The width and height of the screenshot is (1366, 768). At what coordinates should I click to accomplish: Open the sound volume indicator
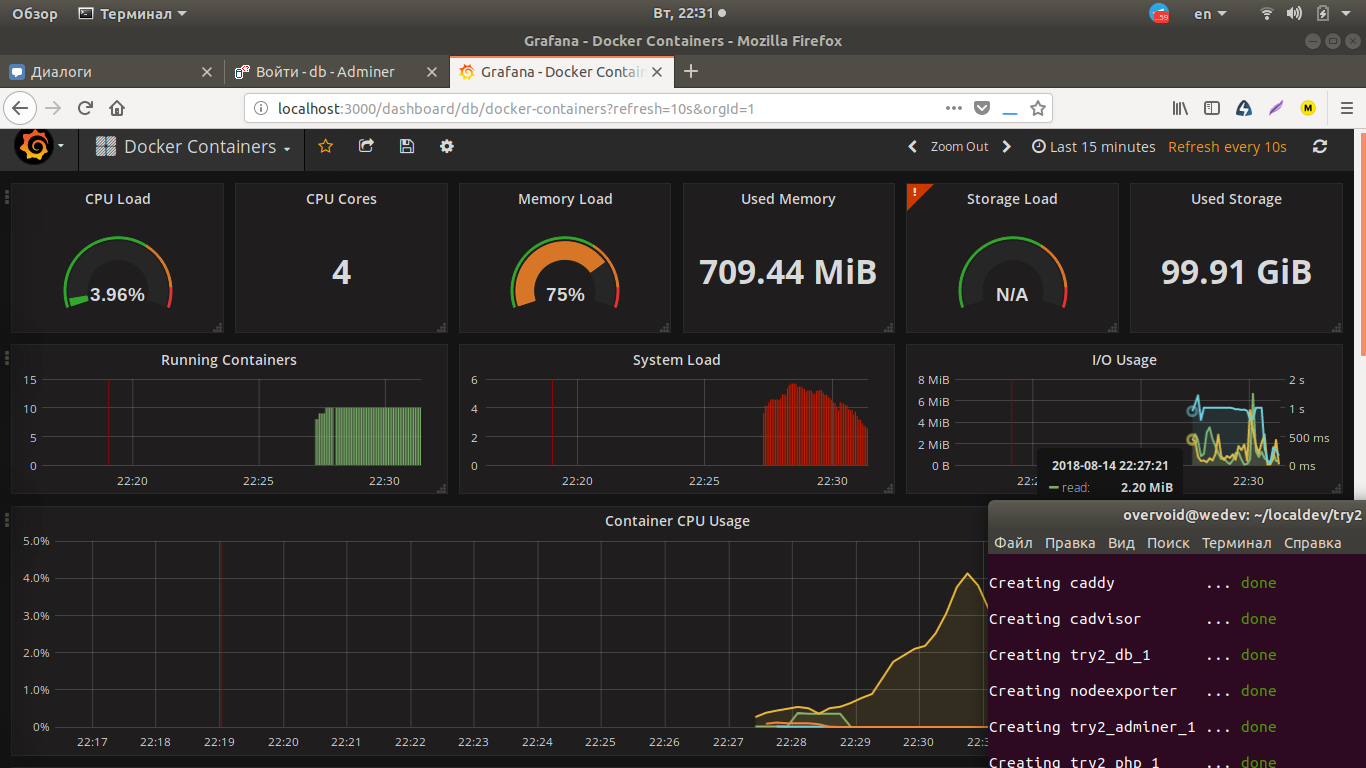pyautogui.click(x=1295, y=14)
